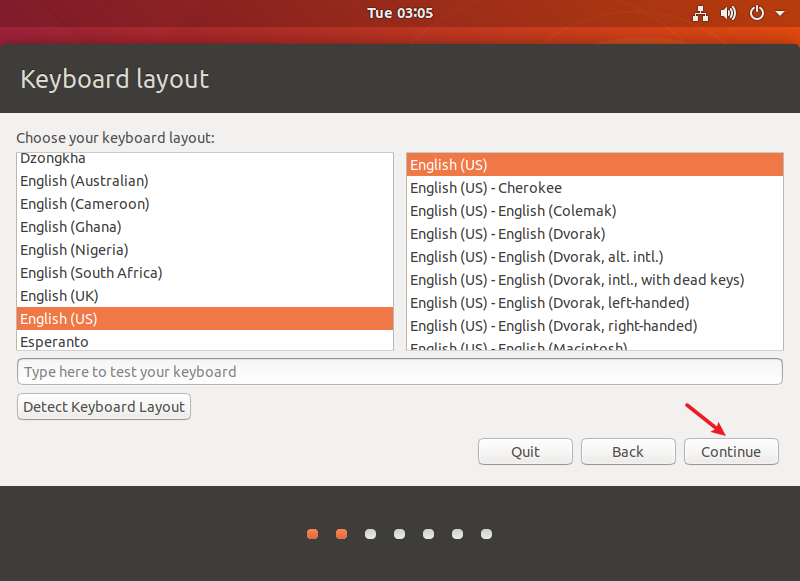Open the clock showing Tue 03:05
Image resolution: width=800 pixels, height=581 pixels.
(399, 13)
